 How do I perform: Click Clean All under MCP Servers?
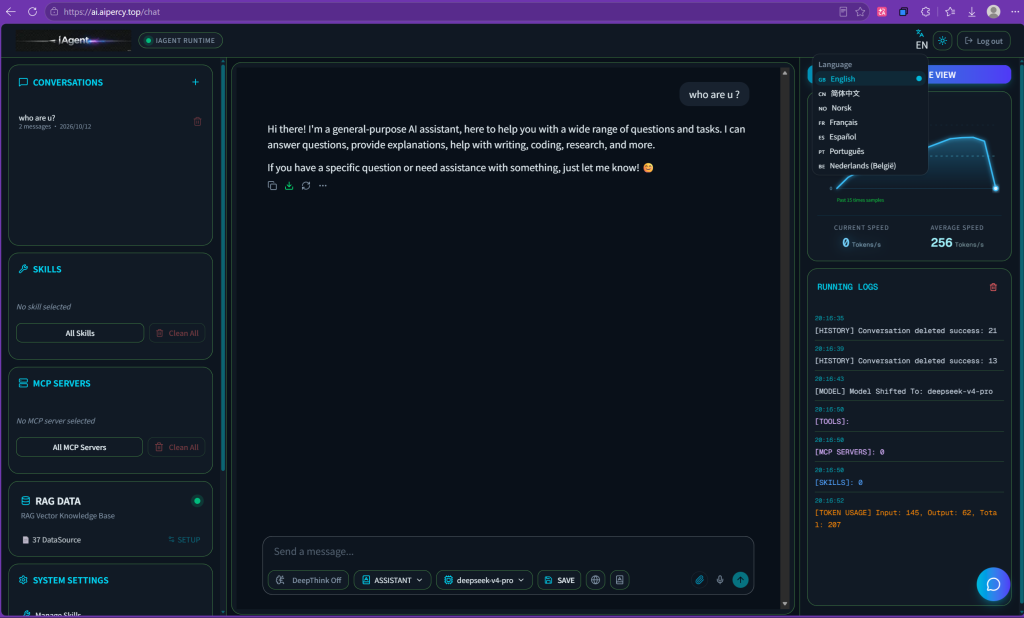coord(176,447)
